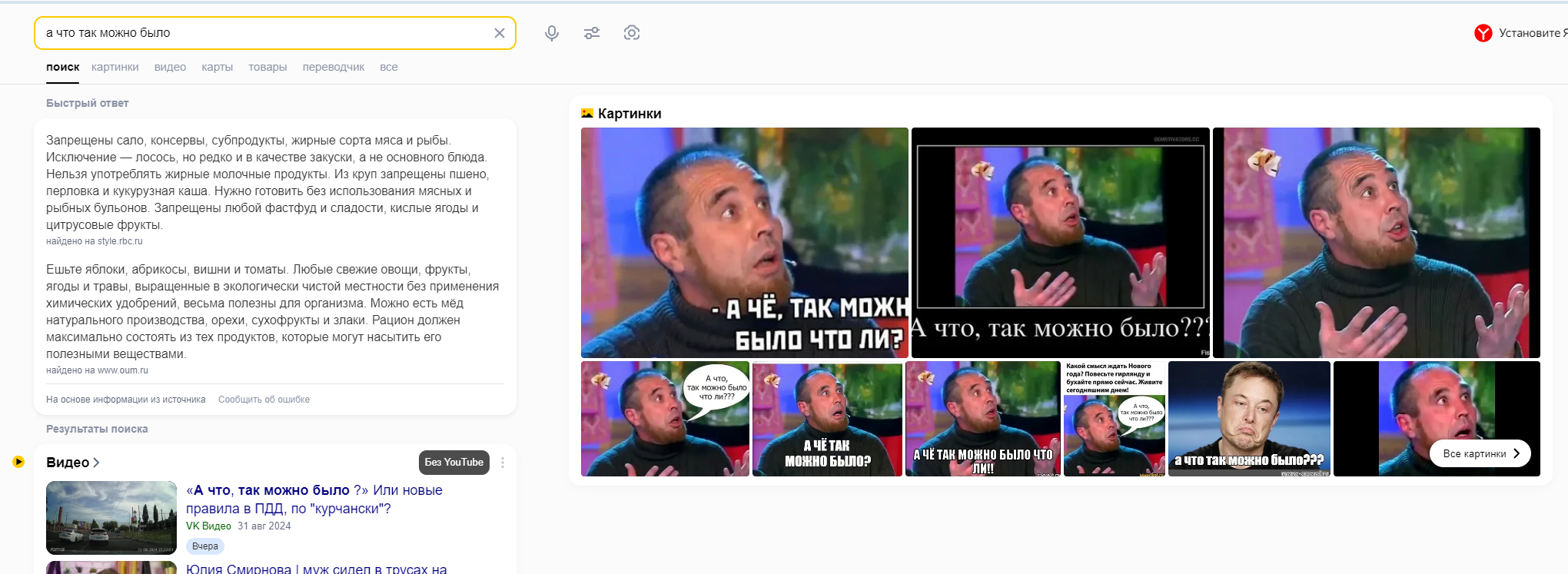Image resolution: width=1568 pixels, height=574 pixels.
Task: Open search settings via the sliders icon
Action: tap(592, 33)
